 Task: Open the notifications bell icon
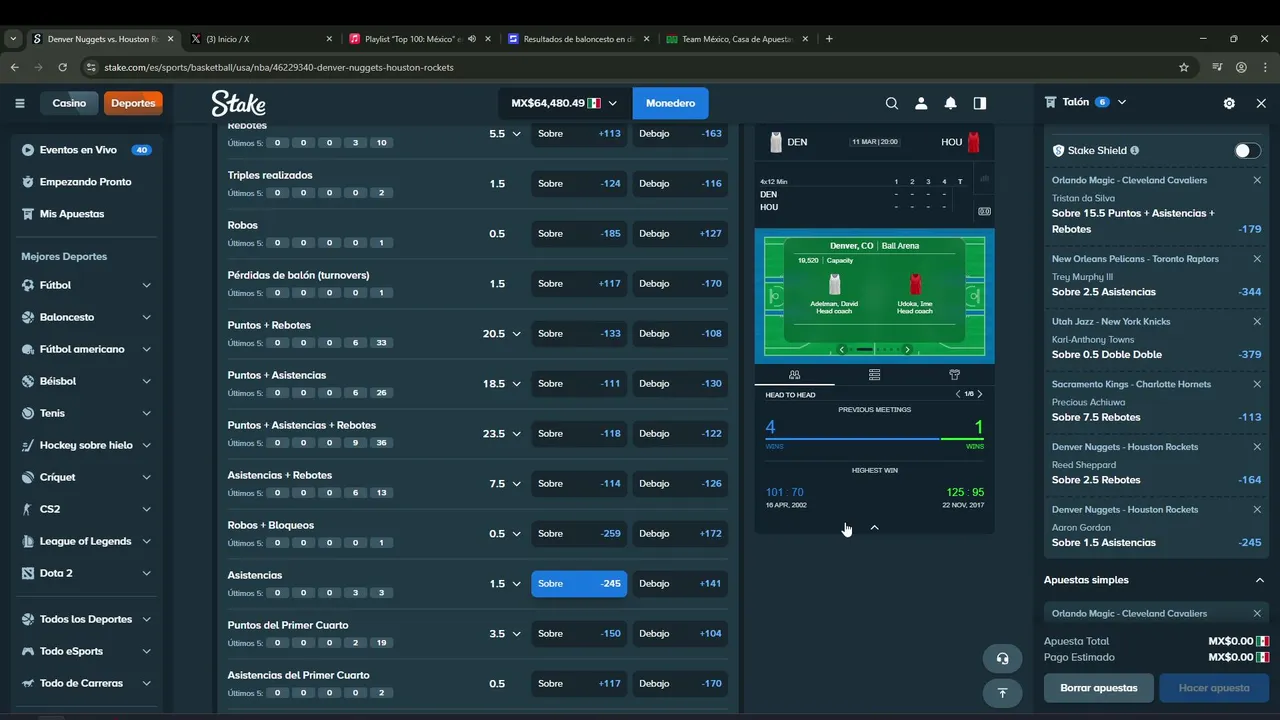point(950,103)
